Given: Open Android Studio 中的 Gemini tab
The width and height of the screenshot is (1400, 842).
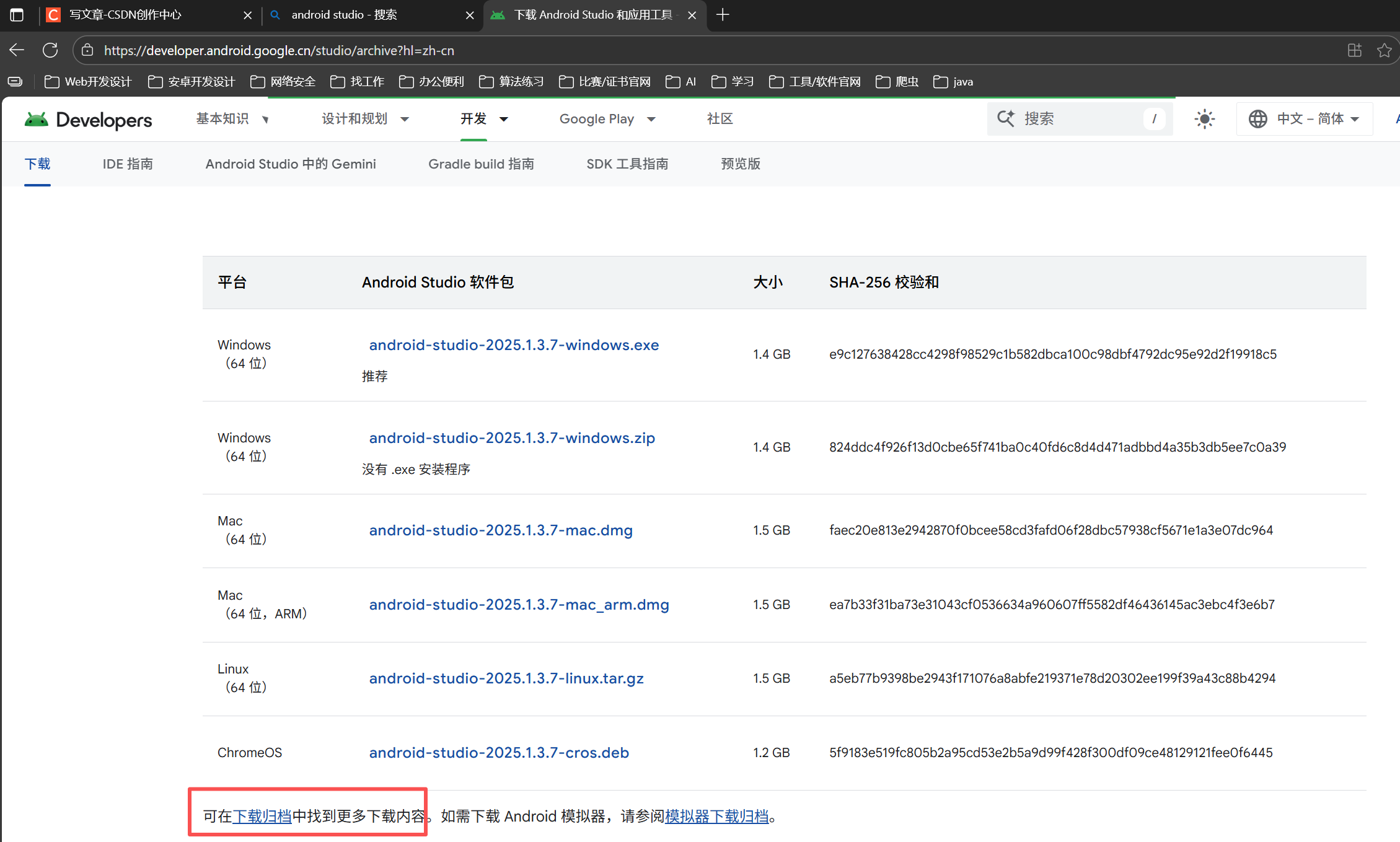Looking at the screenshot, I should pyautogui.click(x=291, y=164).
